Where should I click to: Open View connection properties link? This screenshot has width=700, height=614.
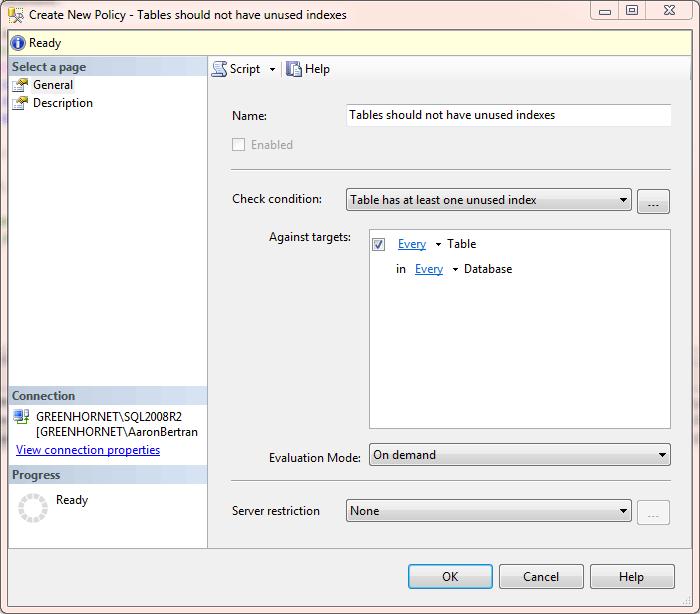pos(88,450)
